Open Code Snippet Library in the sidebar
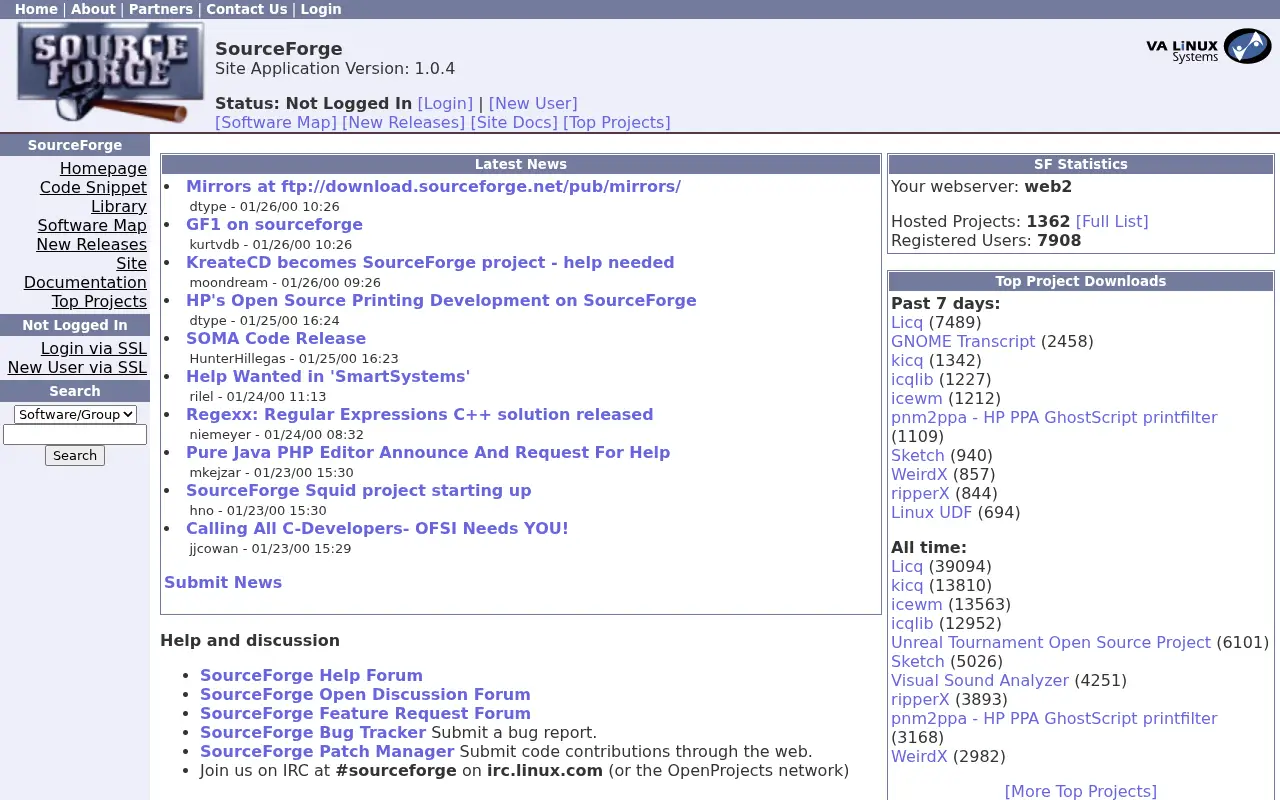The image size is (1280, 800). [93, 197]
